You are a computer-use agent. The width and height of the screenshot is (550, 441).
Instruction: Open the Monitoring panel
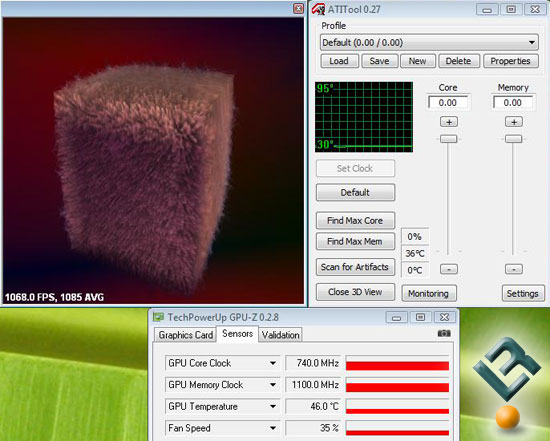click(x=429, y=293)
